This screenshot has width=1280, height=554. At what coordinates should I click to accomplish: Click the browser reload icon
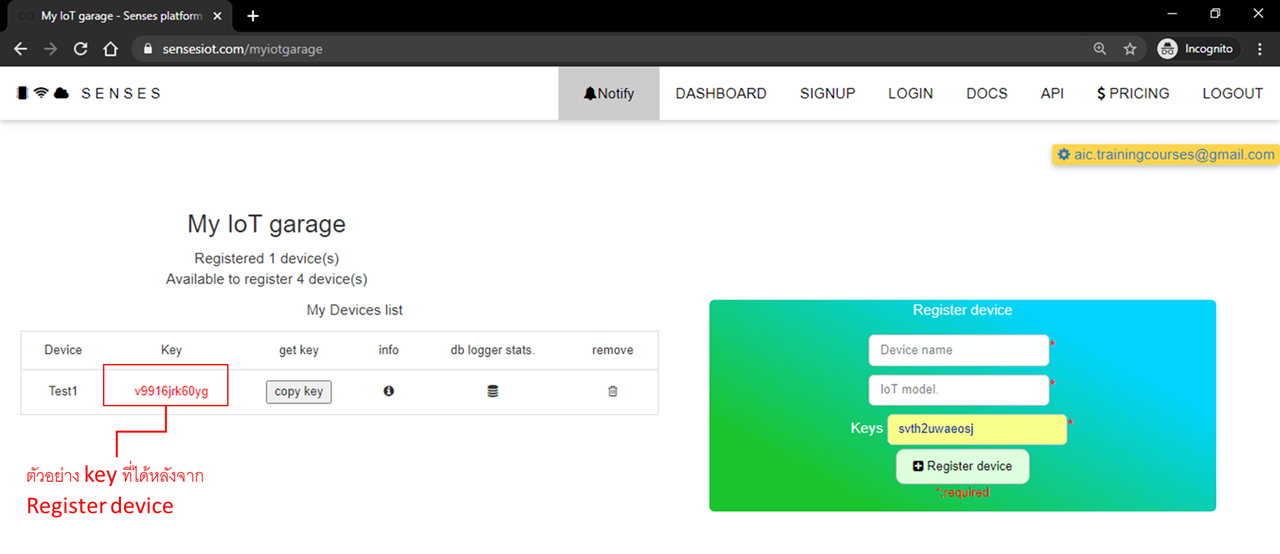pyautogui.click(x=80, y=49)
